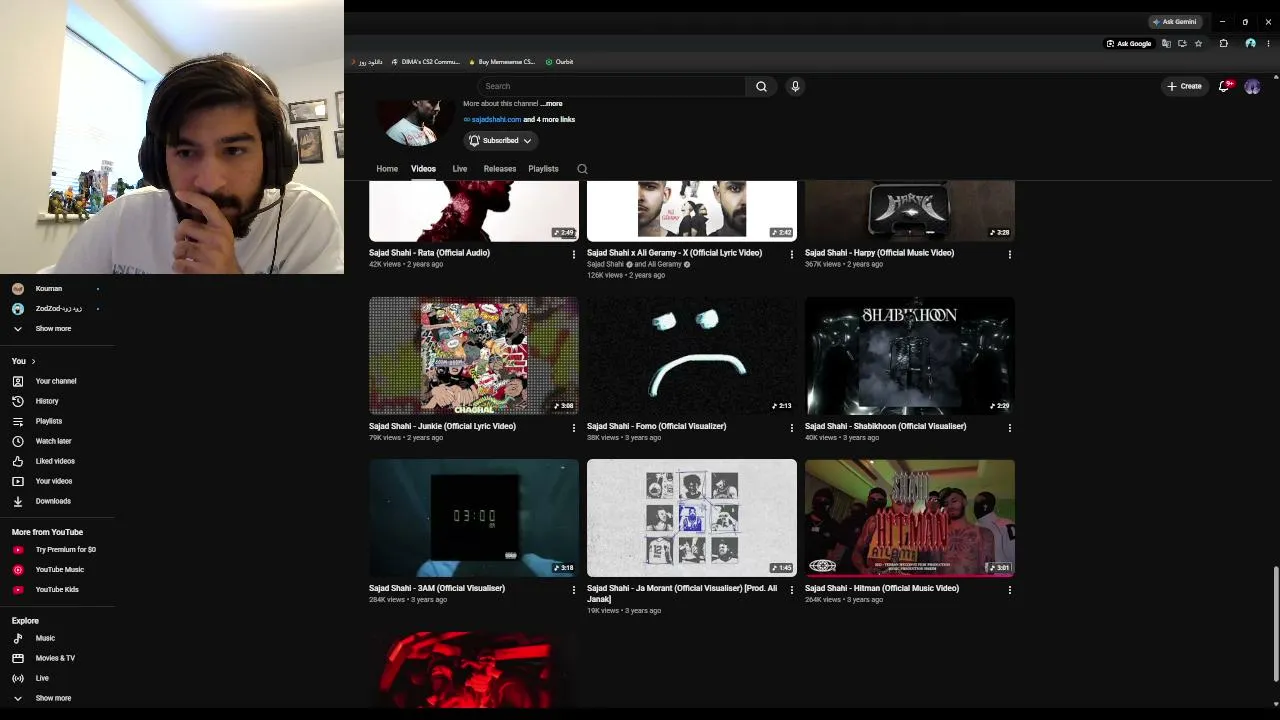1280x720 pixels.
Task: Click the channel search magnifier icon
Action: (x=582, y=169)
